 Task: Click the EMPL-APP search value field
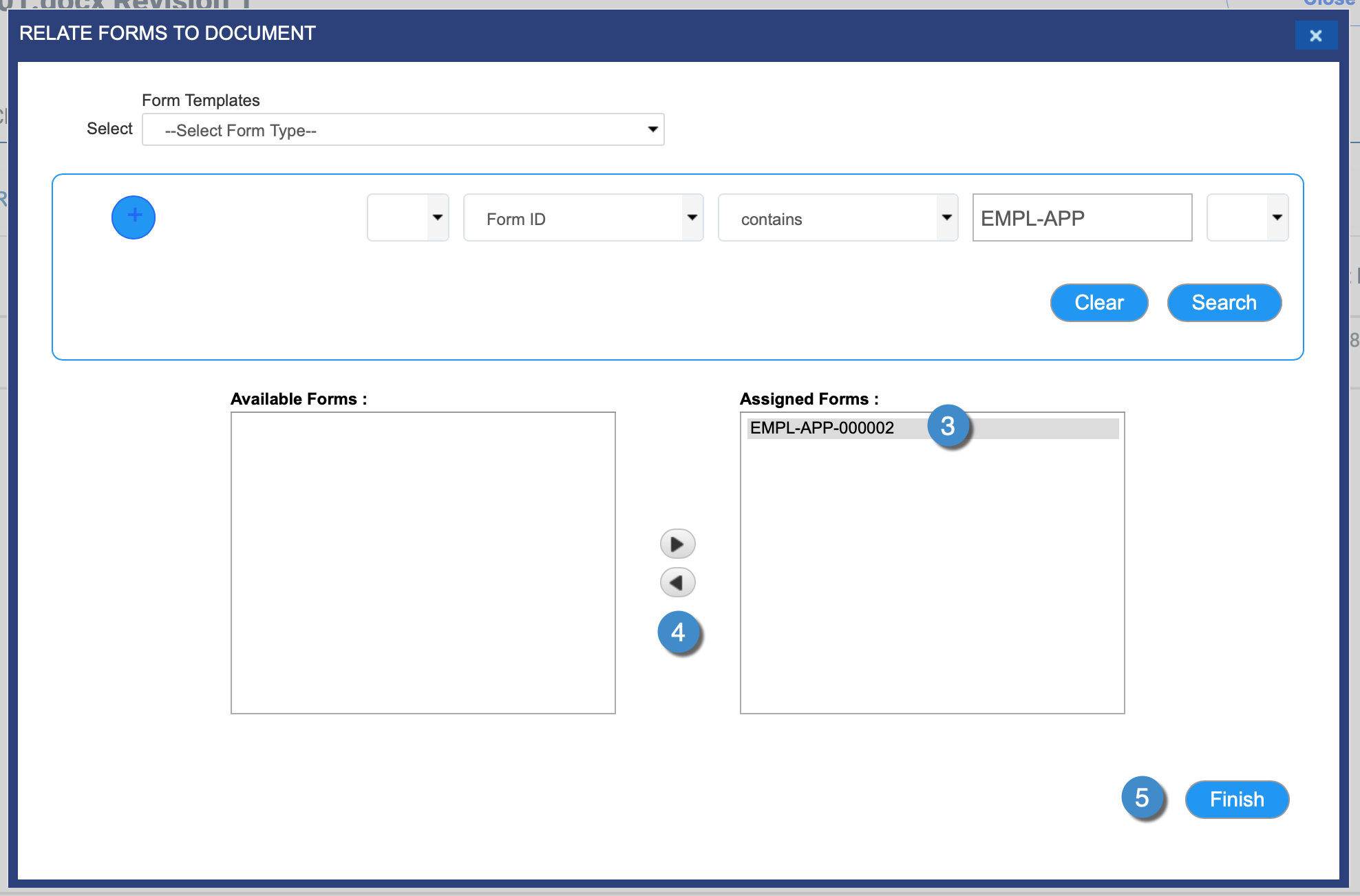[1082, 218]
